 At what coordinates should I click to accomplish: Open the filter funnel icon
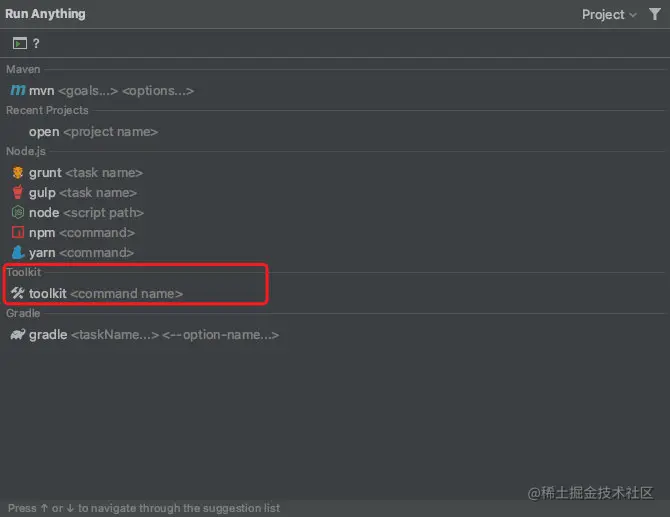pyautogui.click(x=654, y=14)
